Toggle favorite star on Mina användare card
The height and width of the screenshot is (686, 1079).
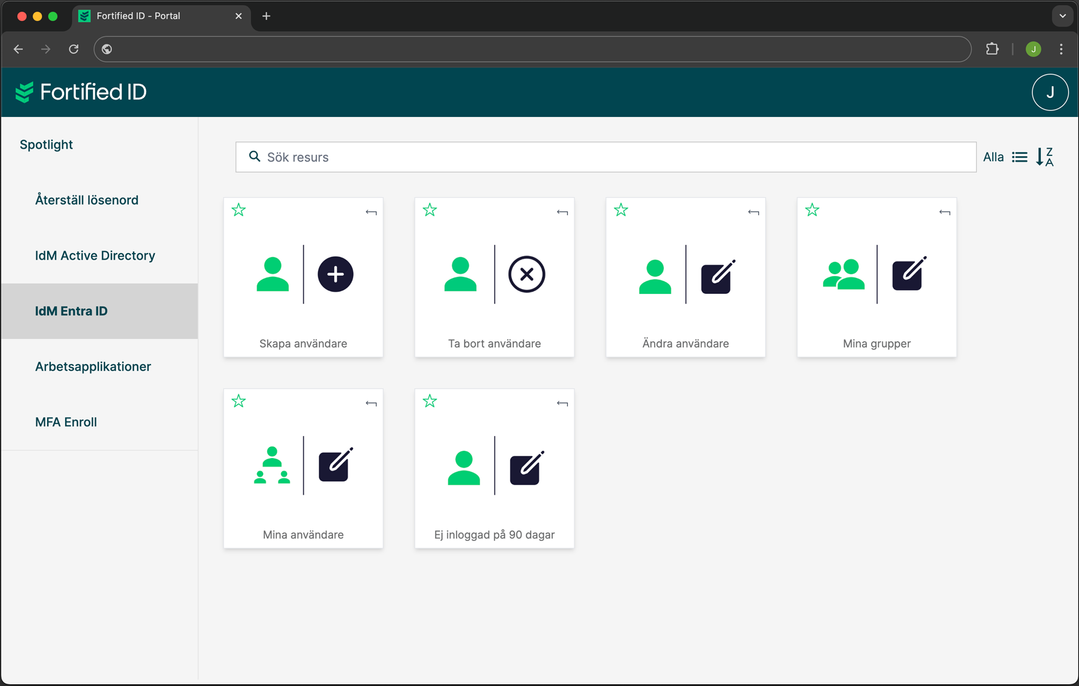coord(239,401)
